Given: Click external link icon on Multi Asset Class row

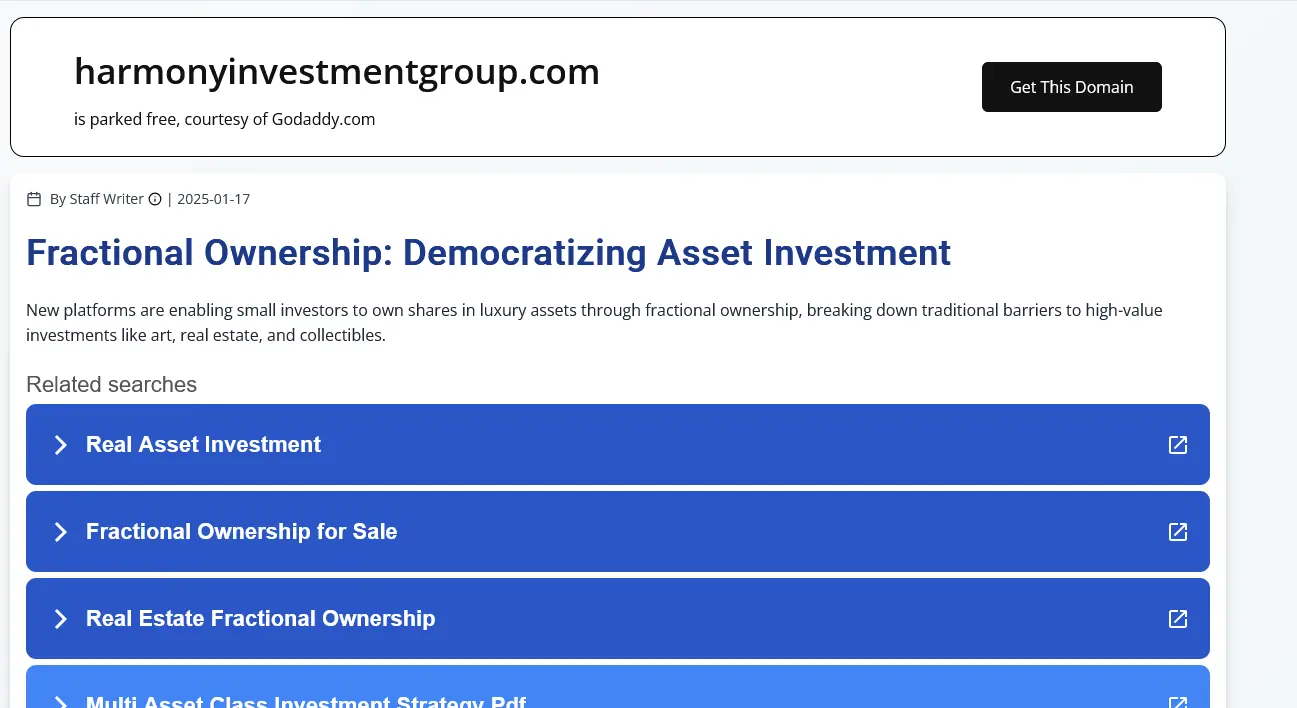Looking at the screenshot, I should tap(1178, 702).
